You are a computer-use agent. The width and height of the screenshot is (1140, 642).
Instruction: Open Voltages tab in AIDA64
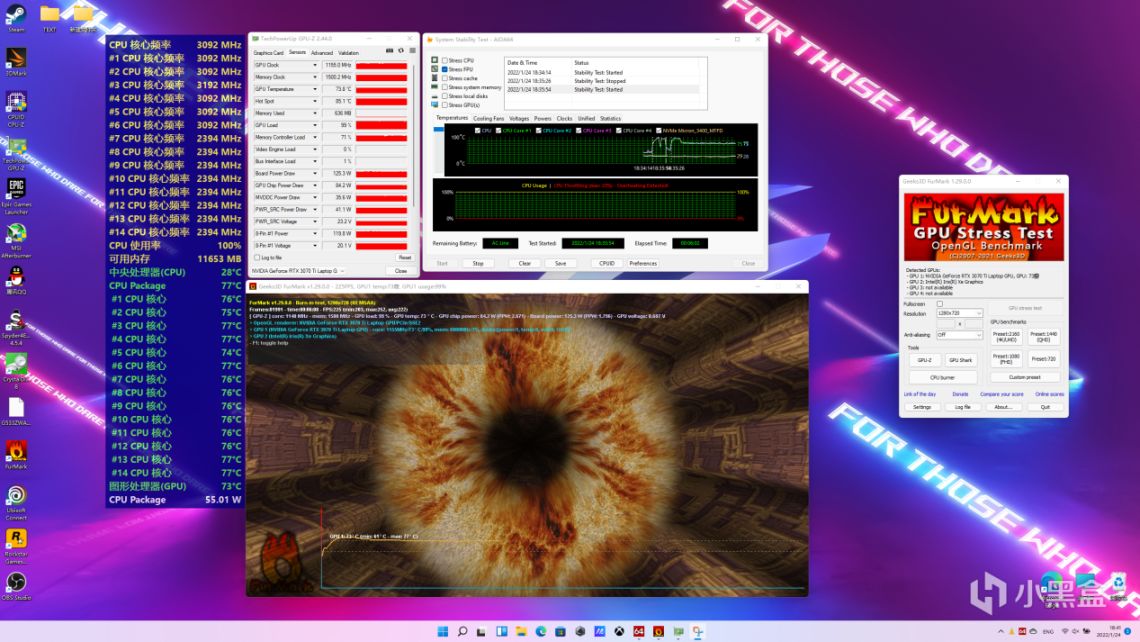pos(519,119)
